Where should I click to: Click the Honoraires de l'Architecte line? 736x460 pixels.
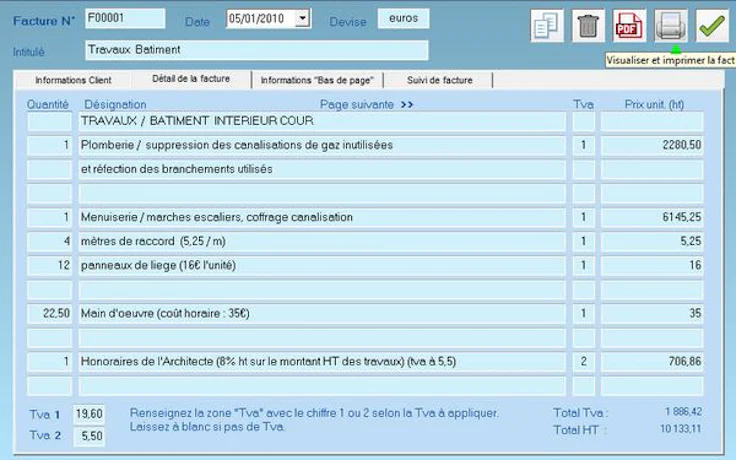(x=322, y=362)
